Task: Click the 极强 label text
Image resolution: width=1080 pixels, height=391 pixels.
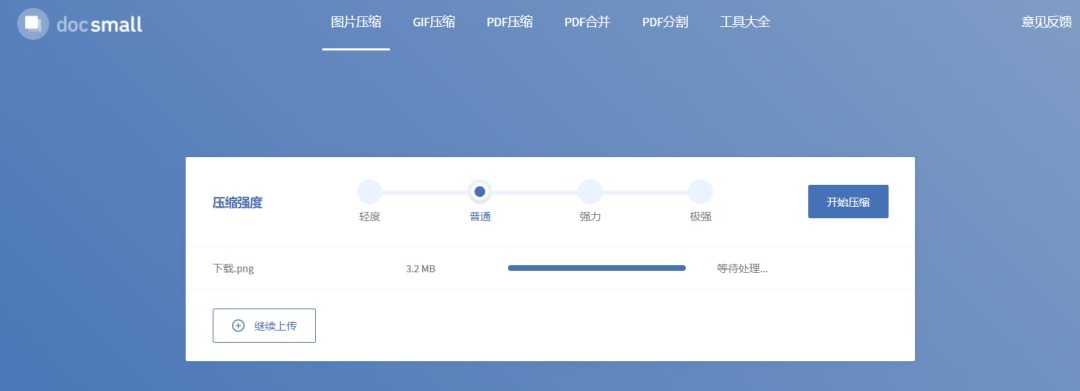Action: pos(700,217)
